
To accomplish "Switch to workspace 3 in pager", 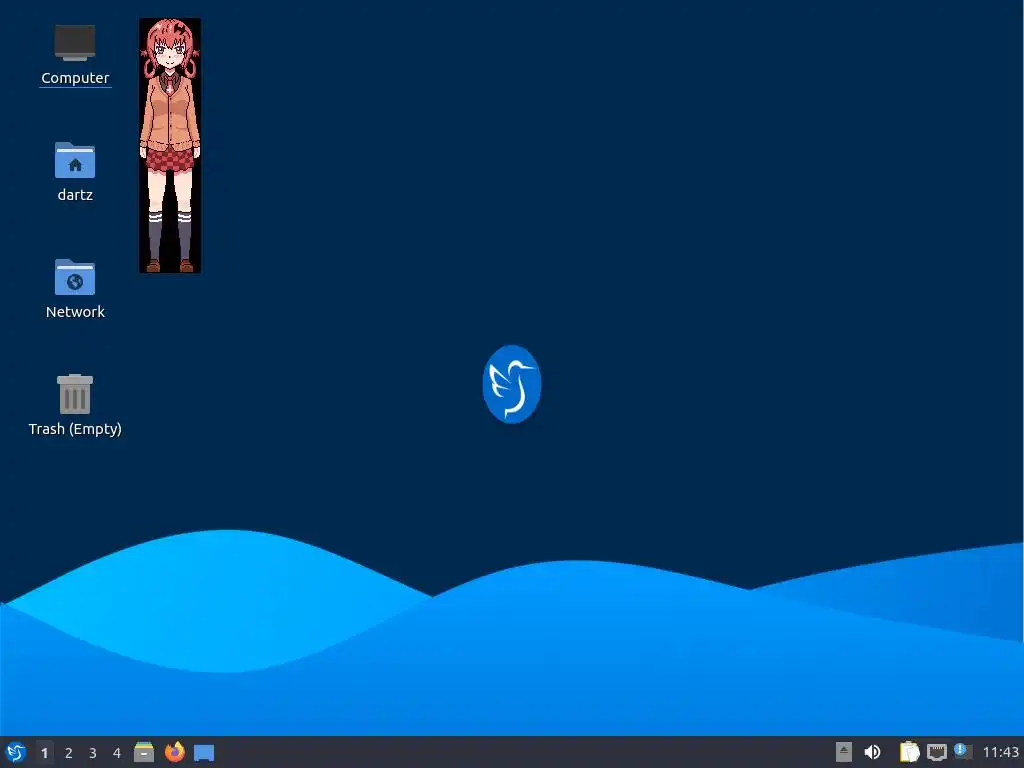I will (93, 753).
